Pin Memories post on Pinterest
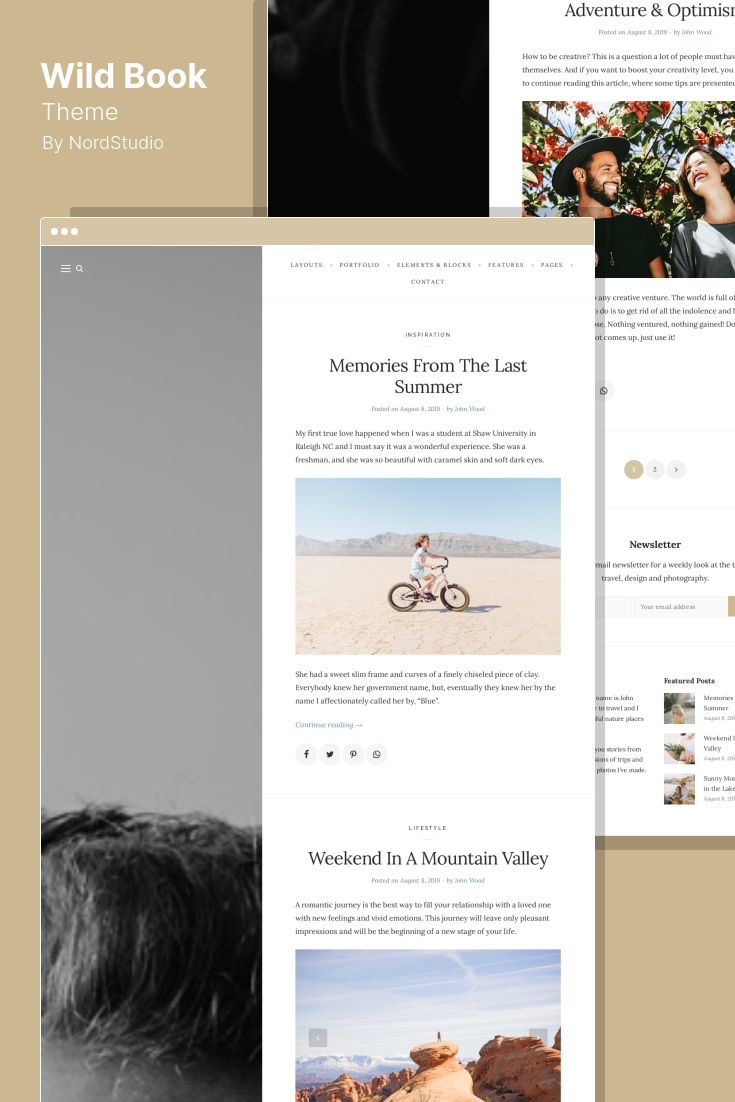The image size is (735, 1102). click(x=353, y=754)
